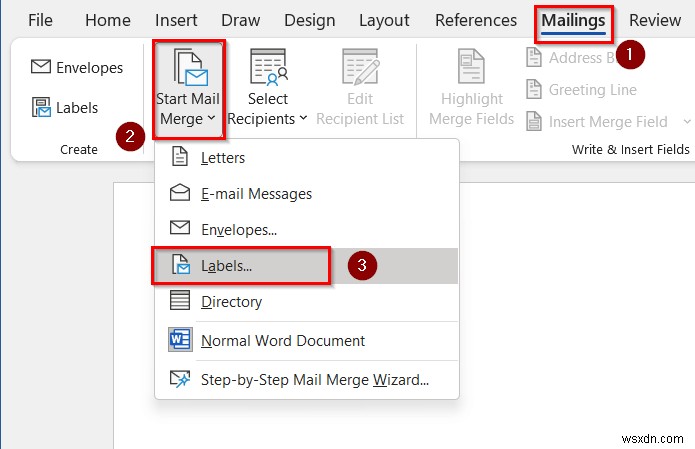Screen dimensions: 695x449
Task: Click the Highlight Merge Fields label
Action: pyautogui.click(x=472, y=109)
